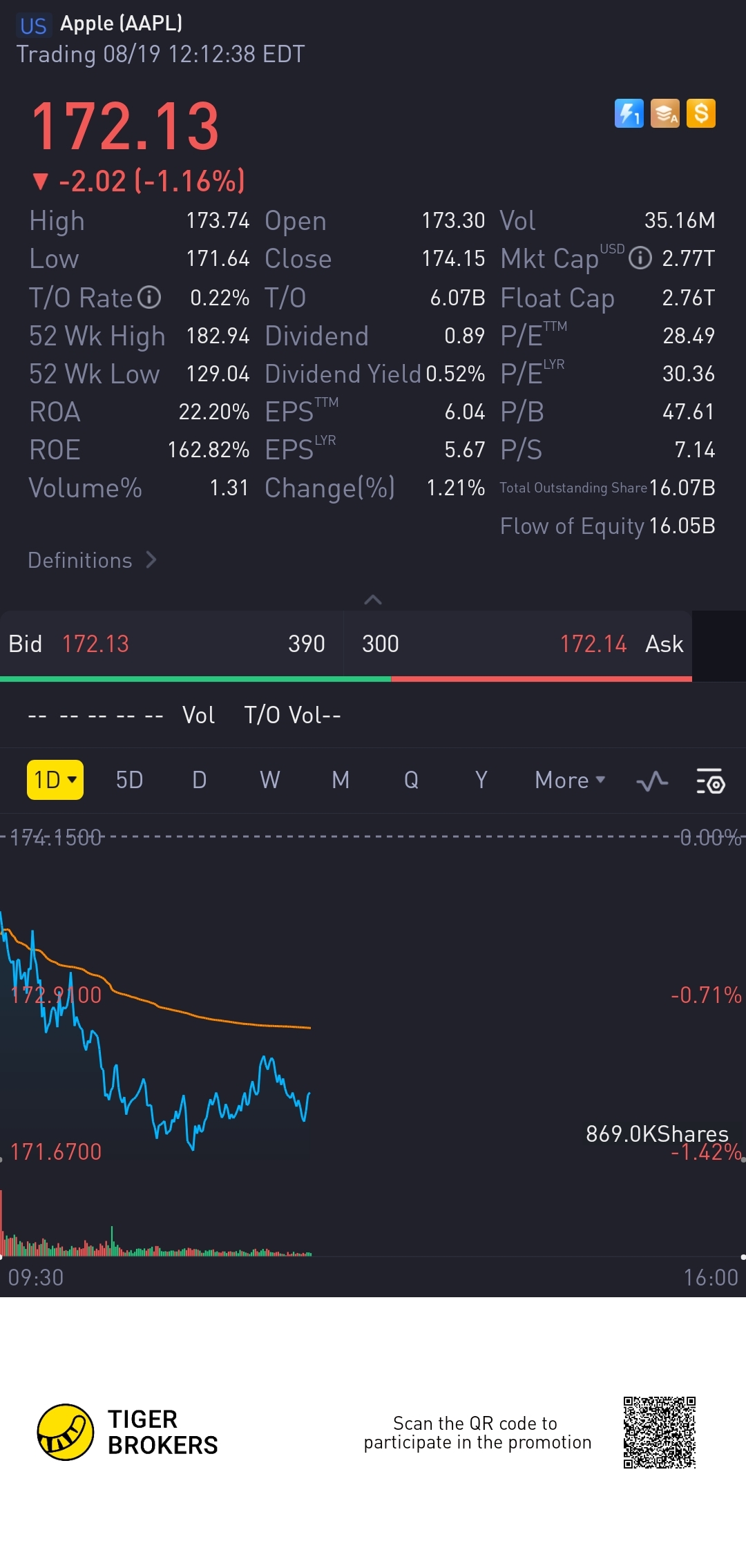Tap the tan stacked layers icon
This screenshot has height=1568, width=746.
(x=664, y=113)
